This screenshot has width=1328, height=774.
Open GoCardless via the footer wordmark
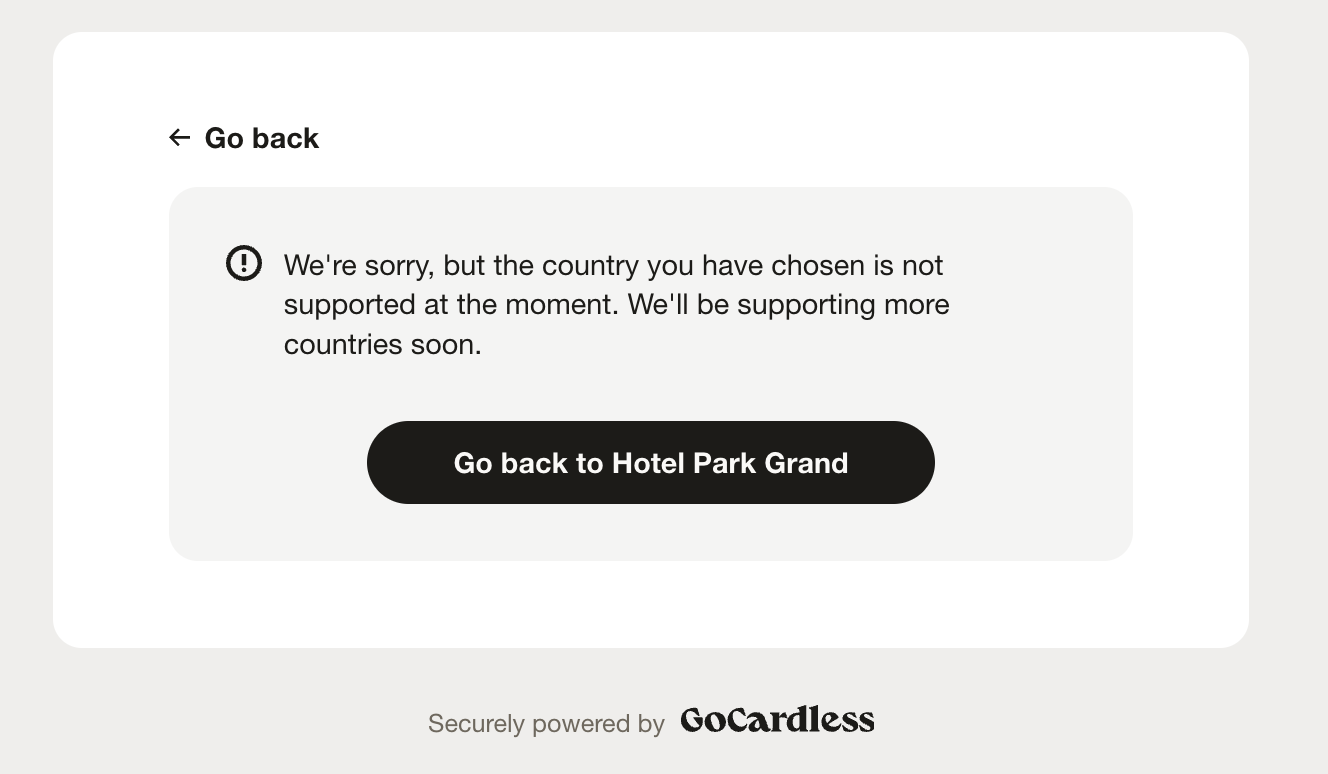pos(777,720)
